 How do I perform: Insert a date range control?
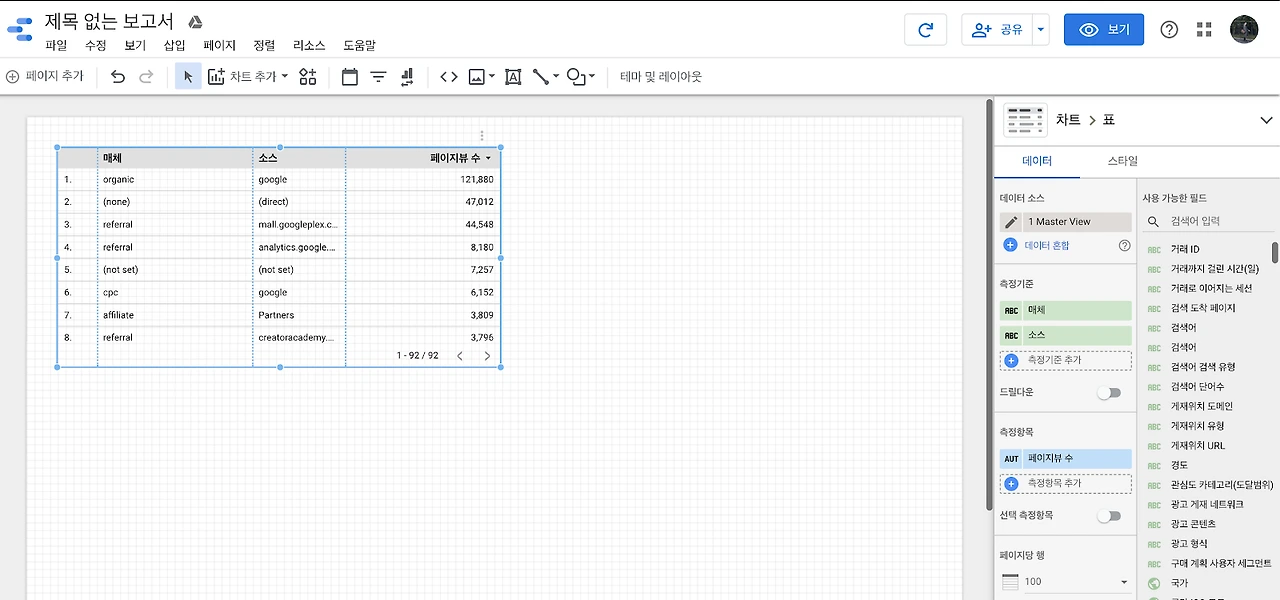(x=350, y=76)
